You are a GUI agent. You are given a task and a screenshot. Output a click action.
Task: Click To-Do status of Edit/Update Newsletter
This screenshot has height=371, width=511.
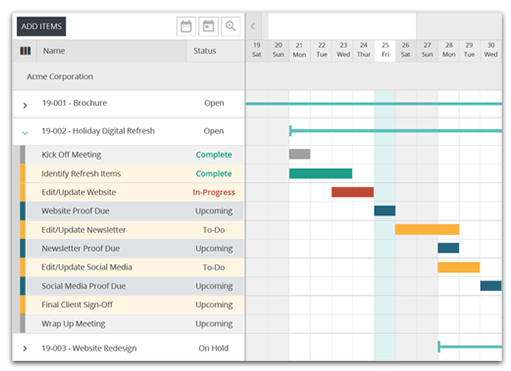click(x=214, y=230)
